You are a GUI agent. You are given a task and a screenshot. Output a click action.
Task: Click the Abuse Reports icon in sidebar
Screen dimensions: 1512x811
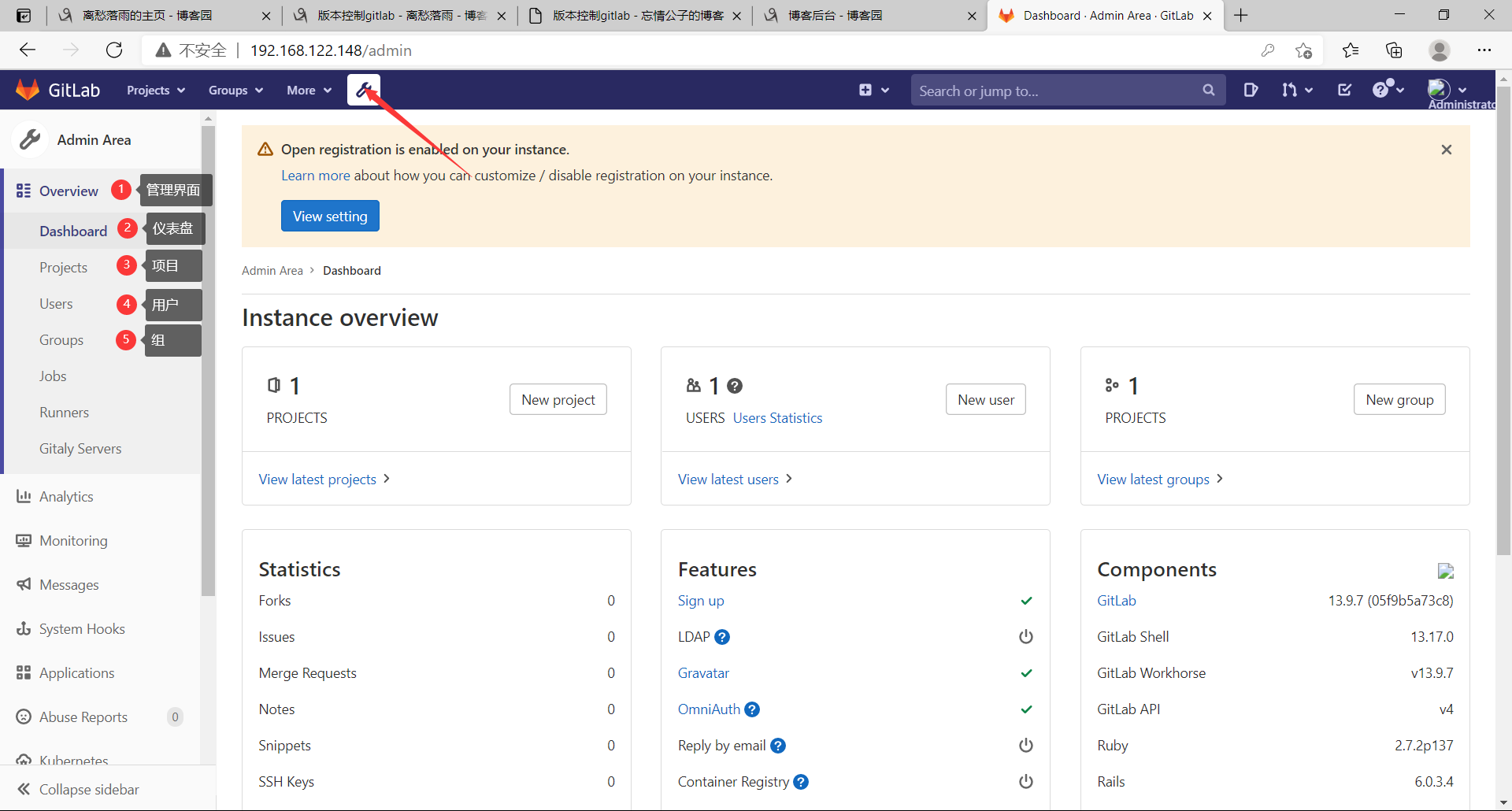click(x=24, y=717)
